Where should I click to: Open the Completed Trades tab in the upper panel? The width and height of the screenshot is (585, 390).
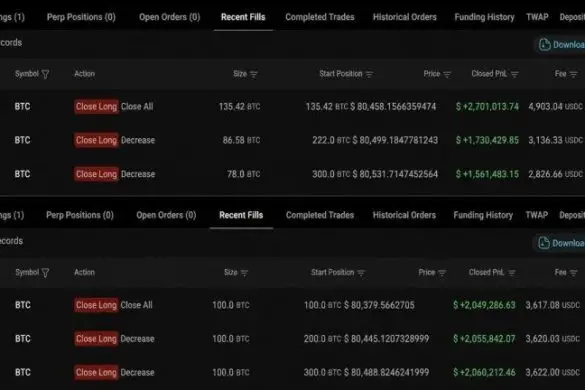(x=320, y=17)
